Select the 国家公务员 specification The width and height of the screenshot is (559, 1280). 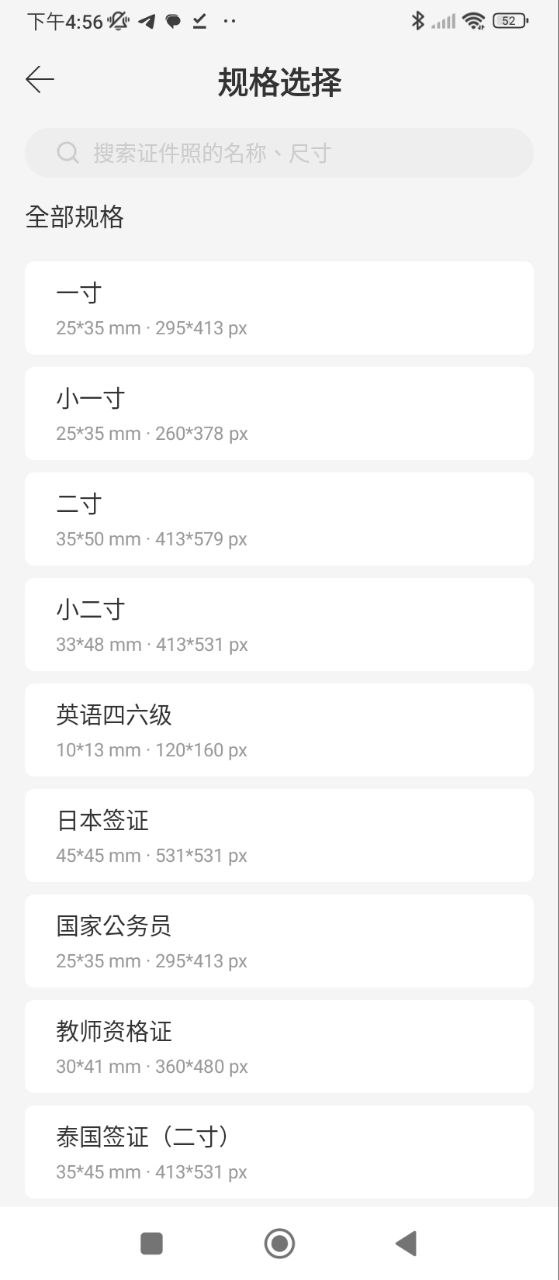click(279, 941)
